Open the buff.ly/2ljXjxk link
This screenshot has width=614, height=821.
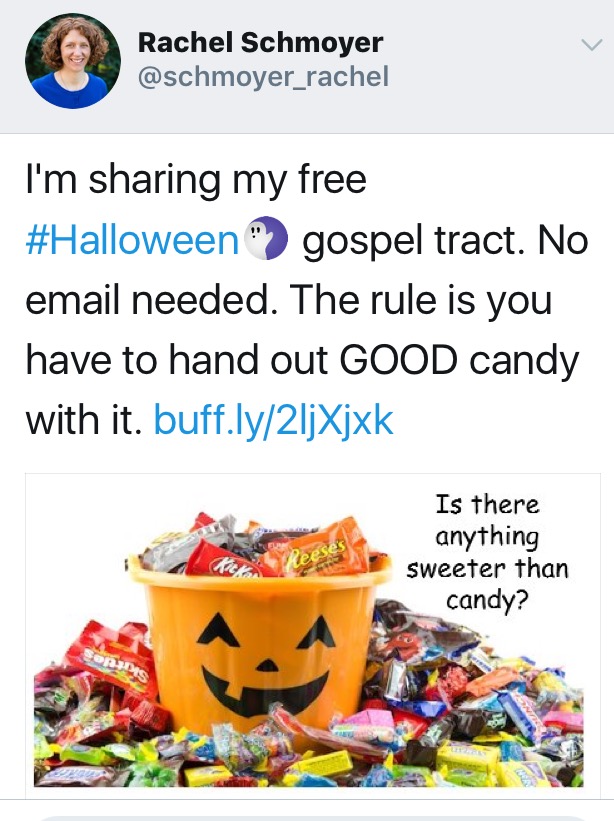[x=274, y=420]
